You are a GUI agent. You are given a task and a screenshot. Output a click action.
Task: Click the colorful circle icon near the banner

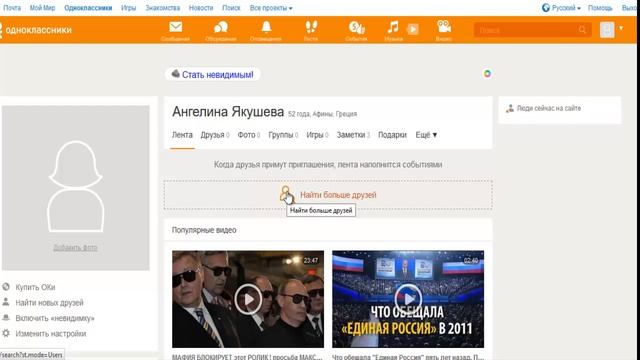point(487,74)
